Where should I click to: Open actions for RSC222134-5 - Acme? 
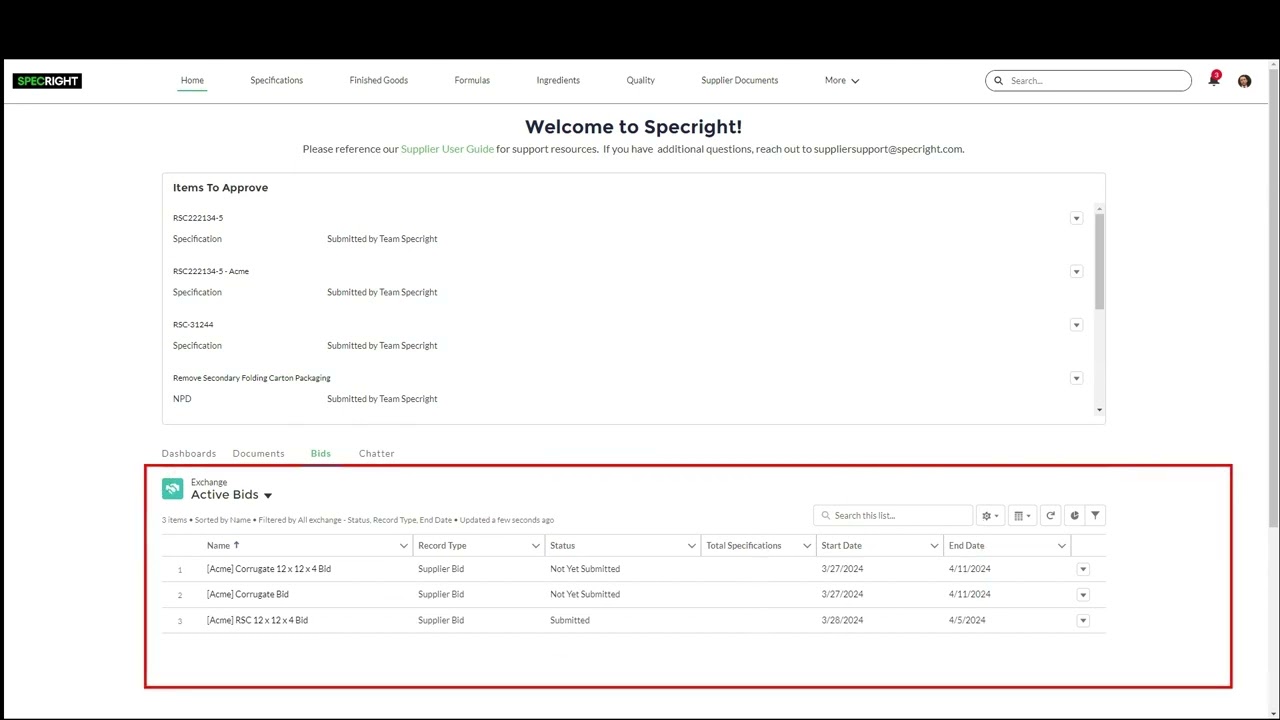point(1076,272)
